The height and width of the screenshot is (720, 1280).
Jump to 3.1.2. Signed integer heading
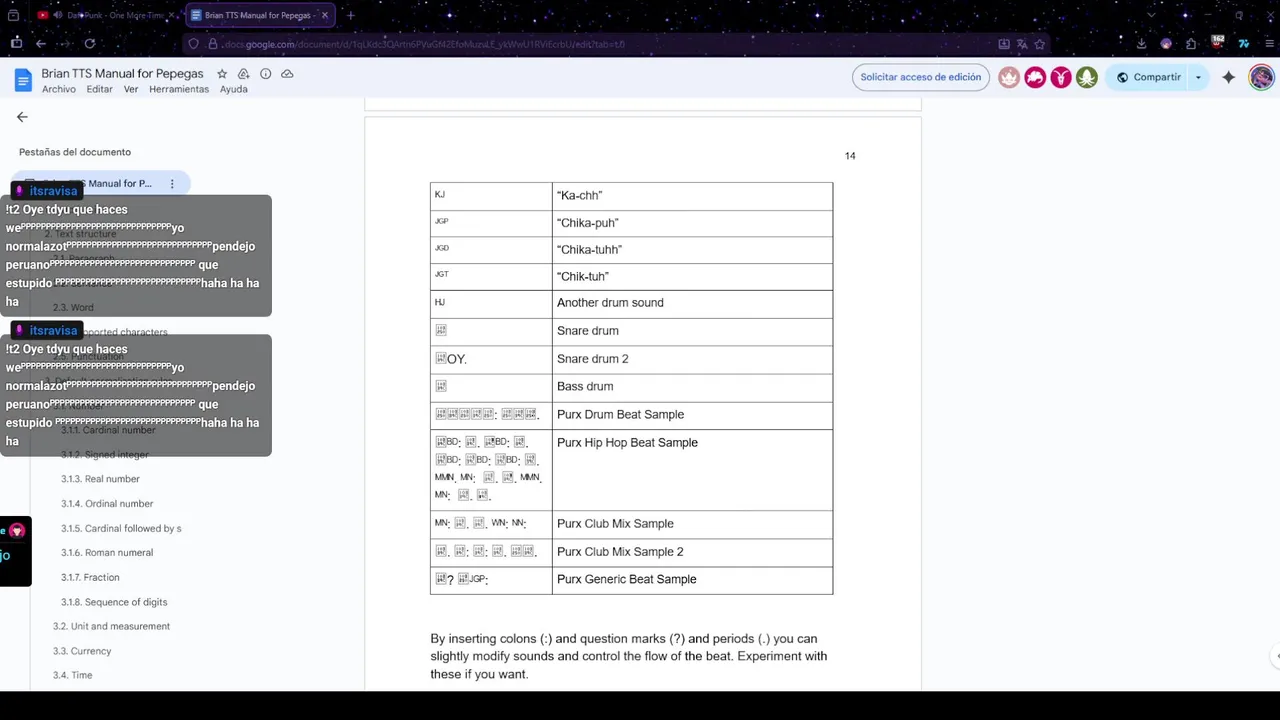(x=105, y=455)
